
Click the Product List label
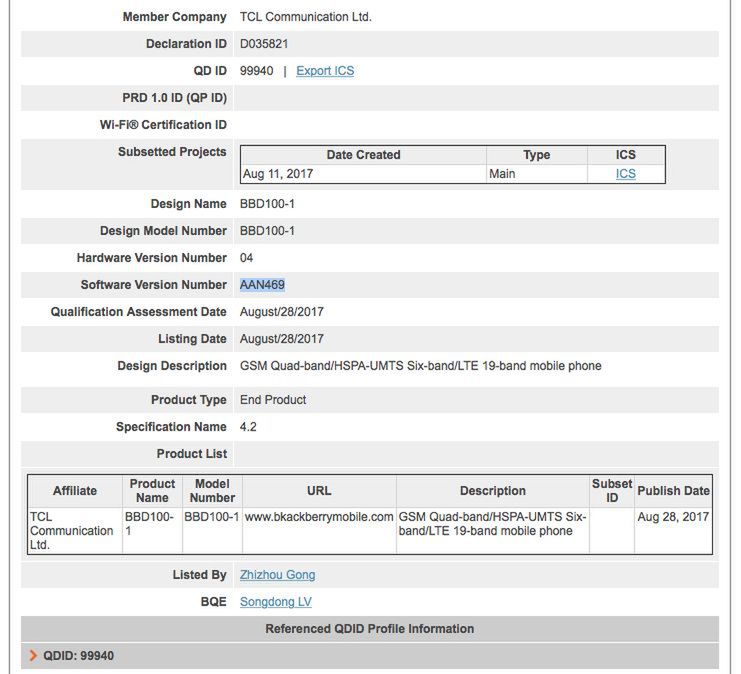coord(192,454)
